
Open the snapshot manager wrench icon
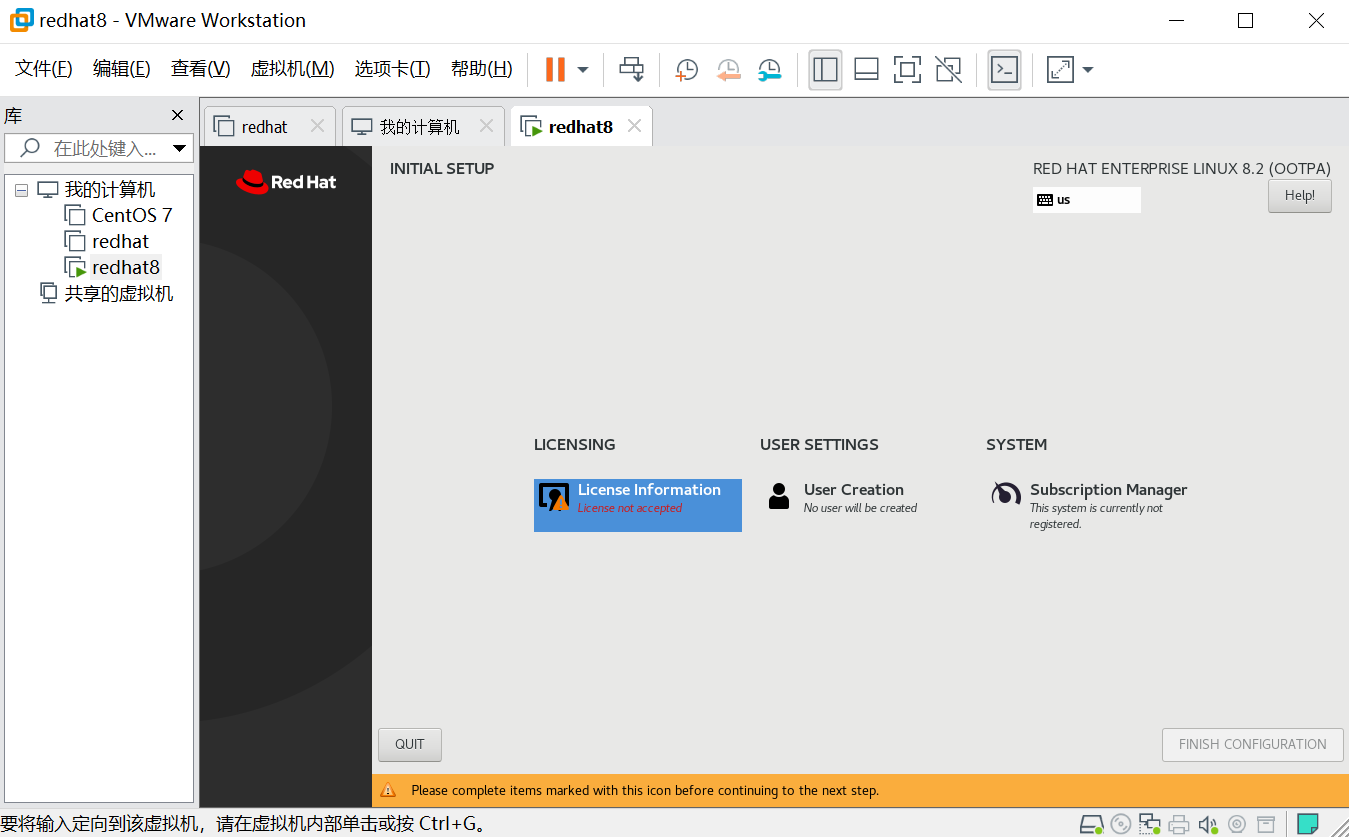point(769,70)
